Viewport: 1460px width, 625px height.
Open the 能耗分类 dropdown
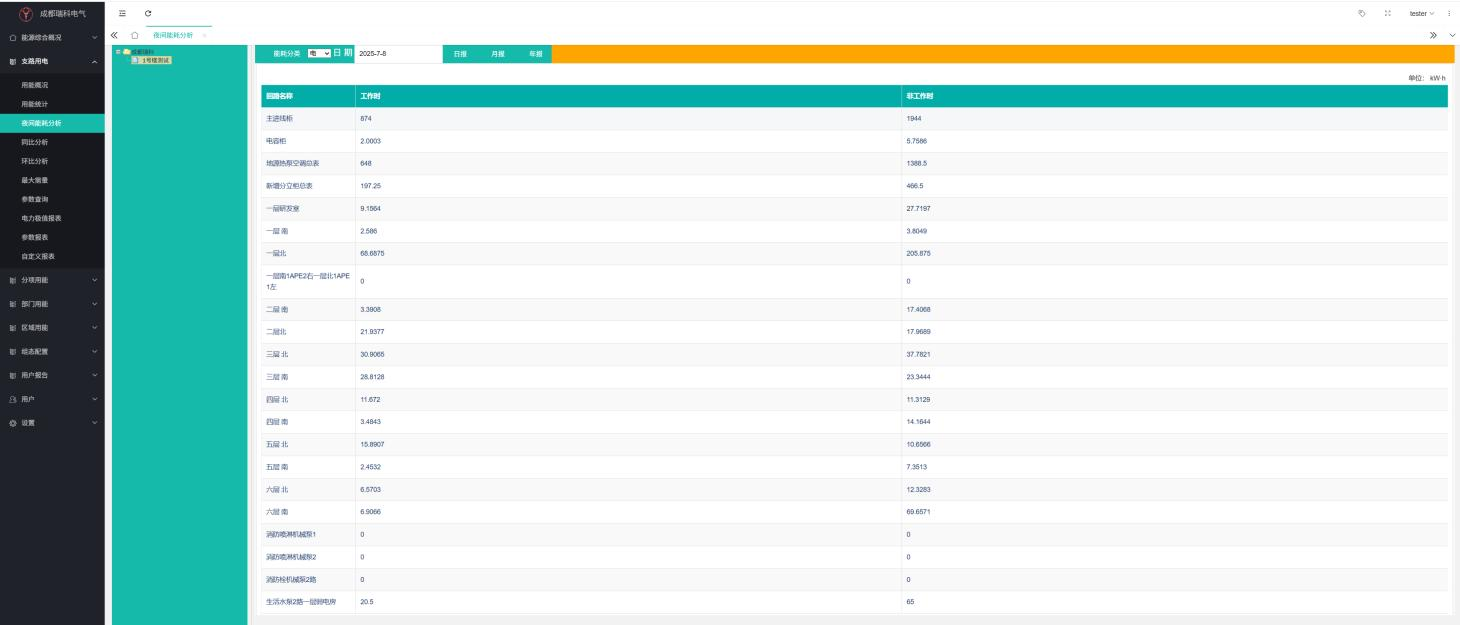319,53
